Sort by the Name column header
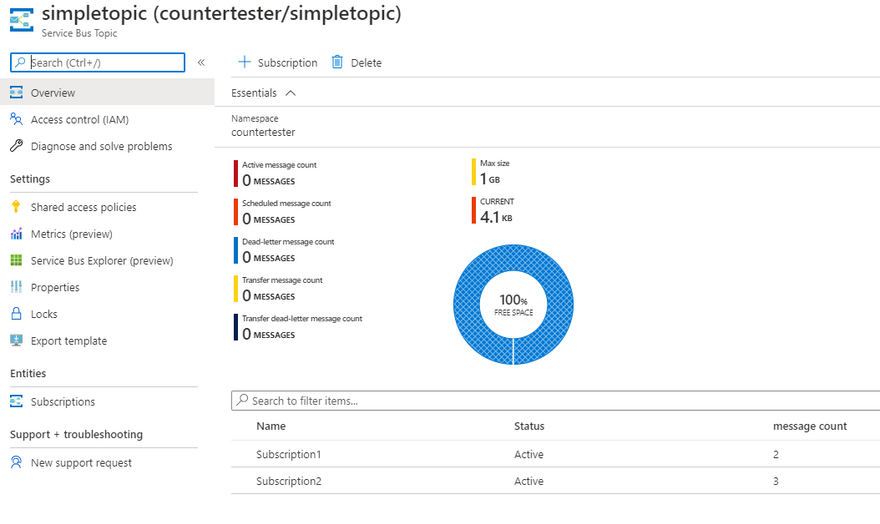This screenshot has height=524, width=880. point(271,426)
